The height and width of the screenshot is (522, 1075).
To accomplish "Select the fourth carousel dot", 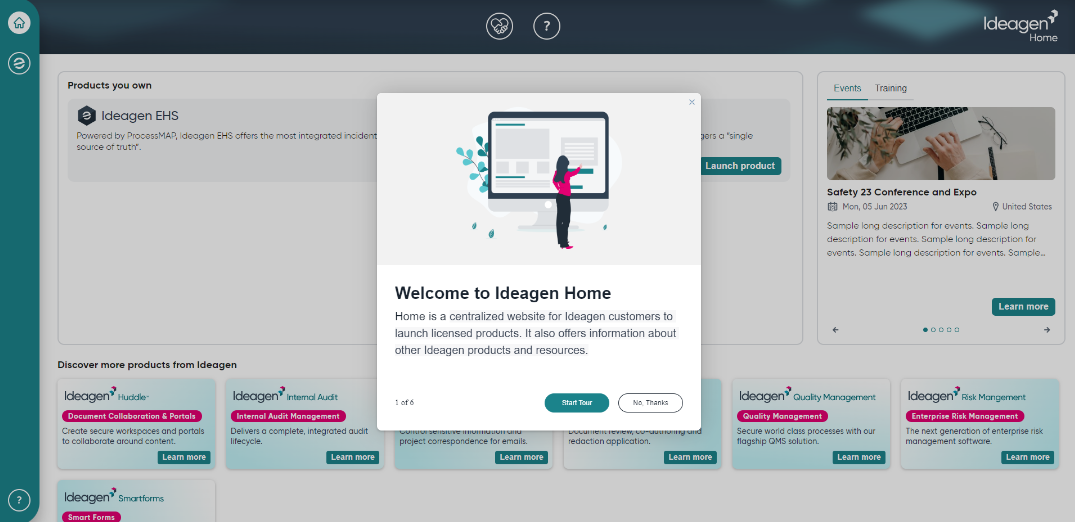I will 949,330.
